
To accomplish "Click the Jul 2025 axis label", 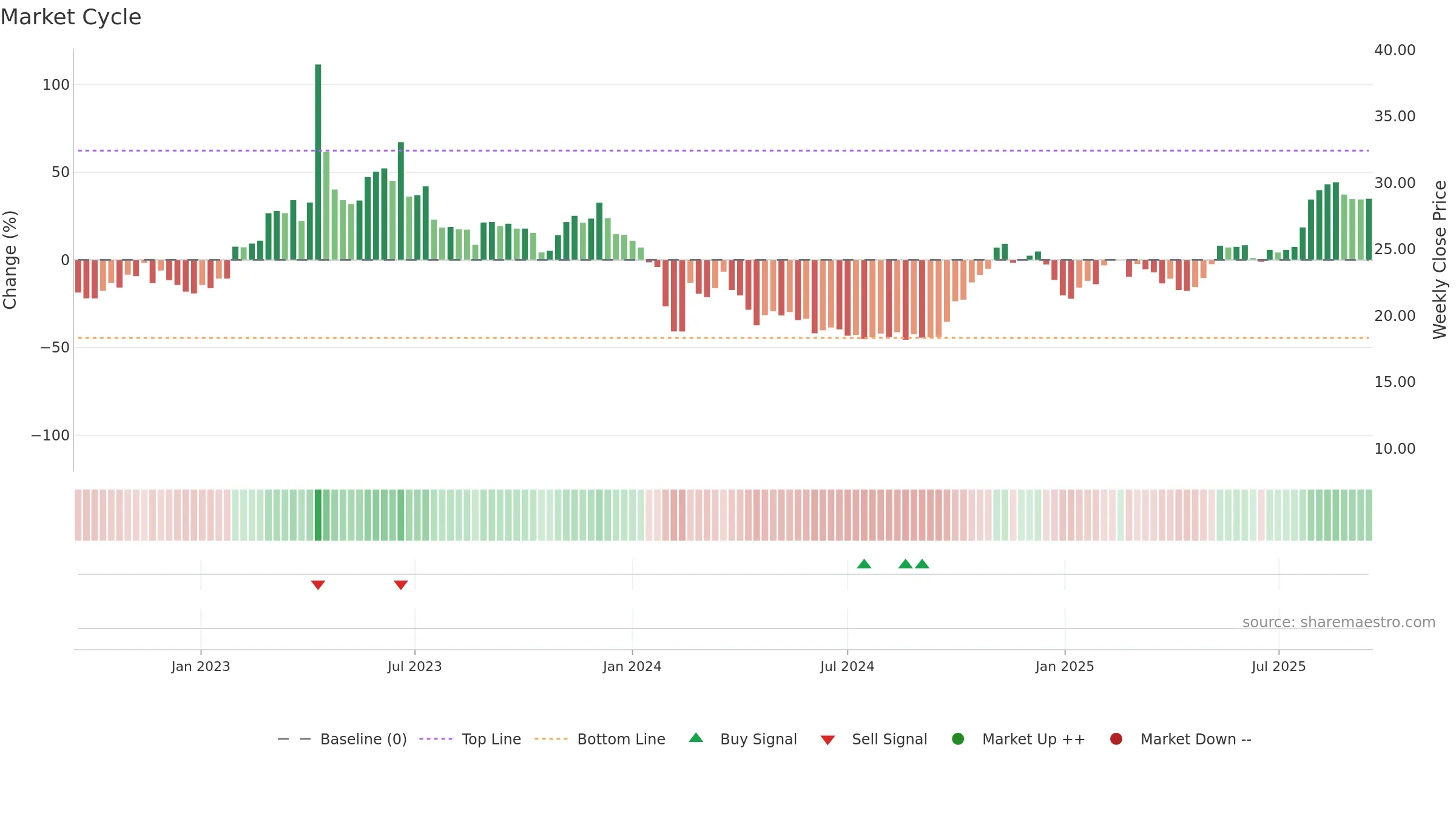I will pos(1279,667).
